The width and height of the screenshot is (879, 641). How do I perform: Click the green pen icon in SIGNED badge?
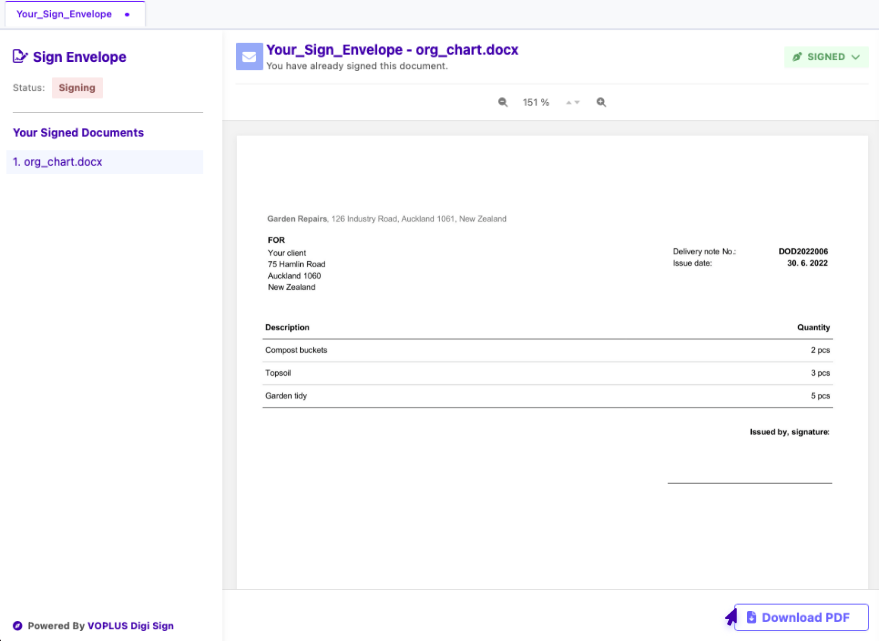(x=797, y=57)
